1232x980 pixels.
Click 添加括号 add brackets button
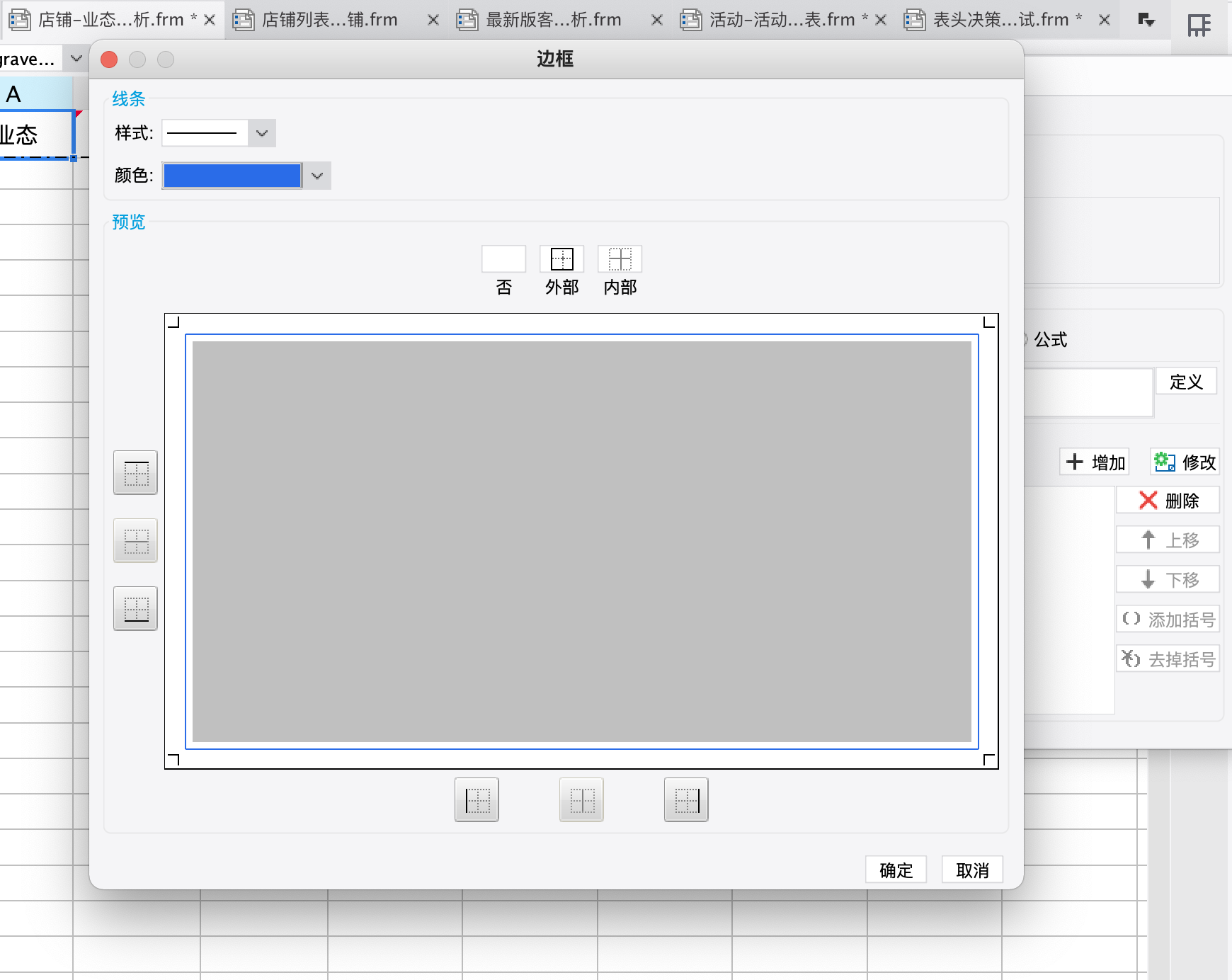tap(1168, 620)
